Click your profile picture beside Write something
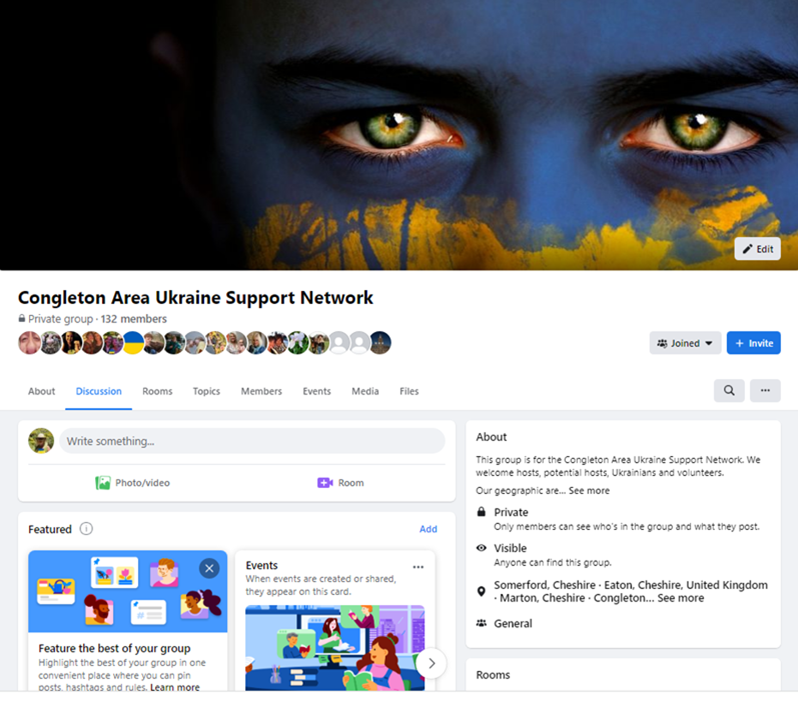Screen dimensions: 798x701 point(41,441)
